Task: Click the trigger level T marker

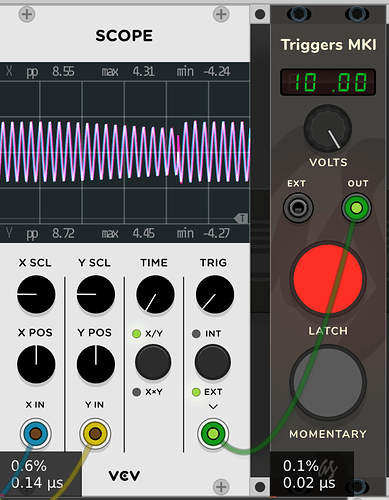Action: coord(241,218)
